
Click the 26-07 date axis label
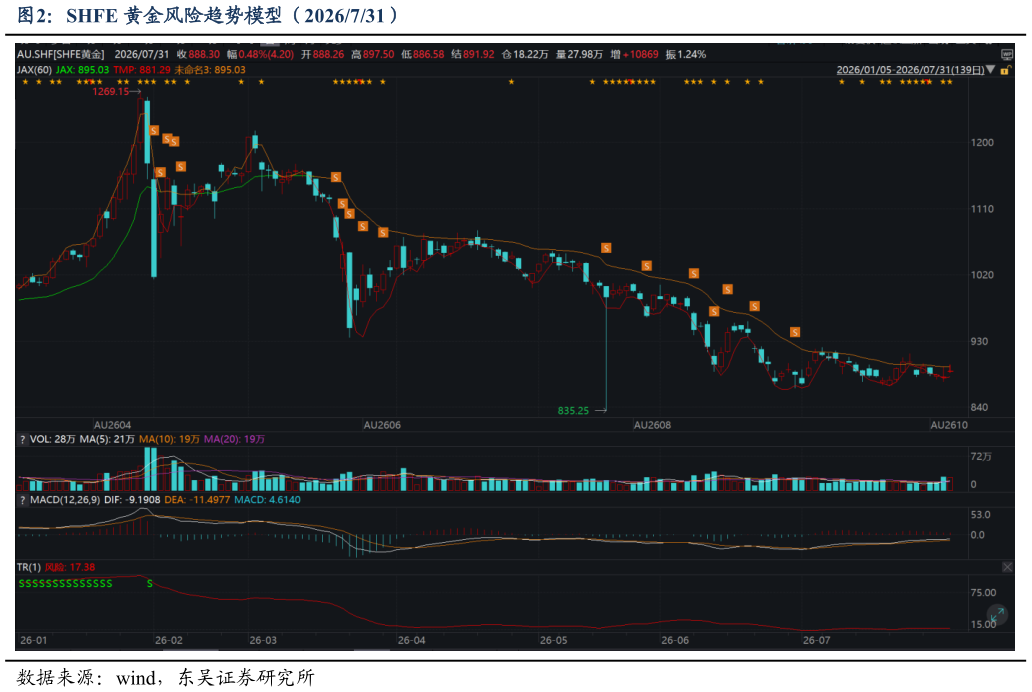coord(817,640)
